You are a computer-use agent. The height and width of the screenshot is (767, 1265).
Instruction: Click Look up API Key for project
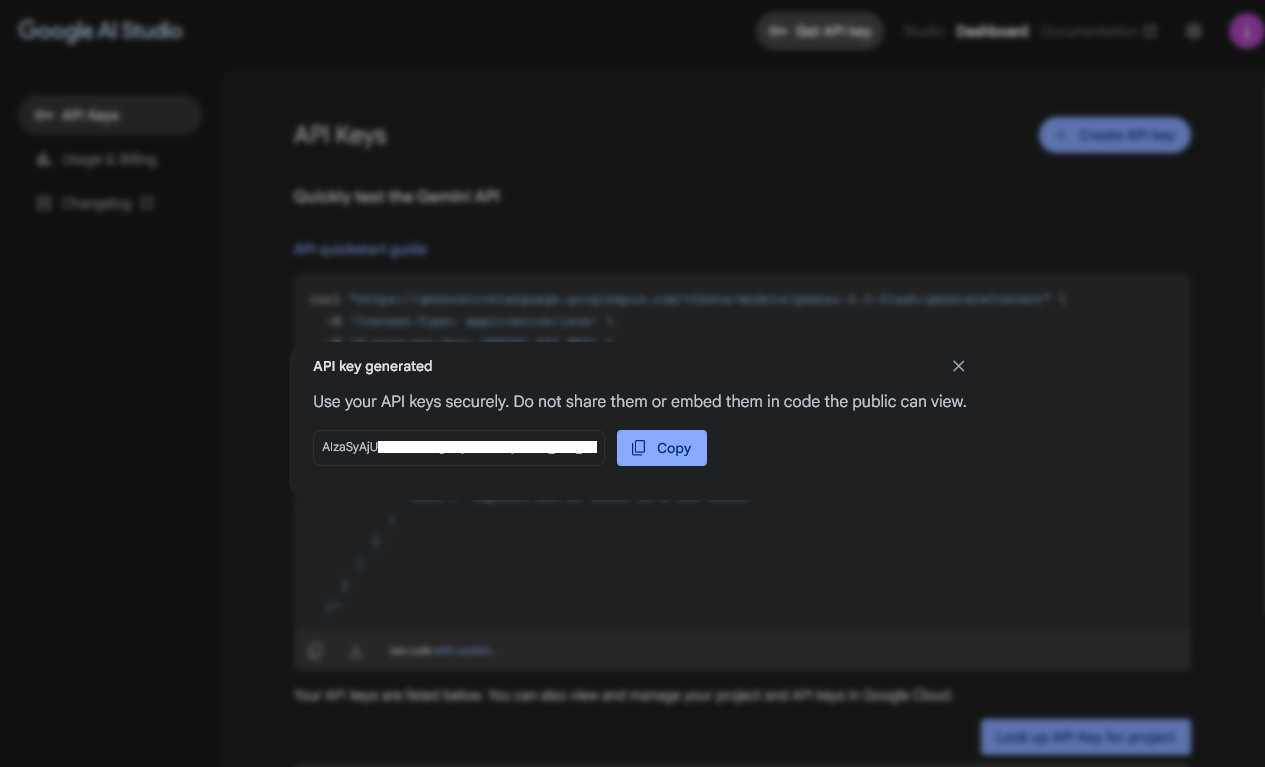click(1085, 738)
